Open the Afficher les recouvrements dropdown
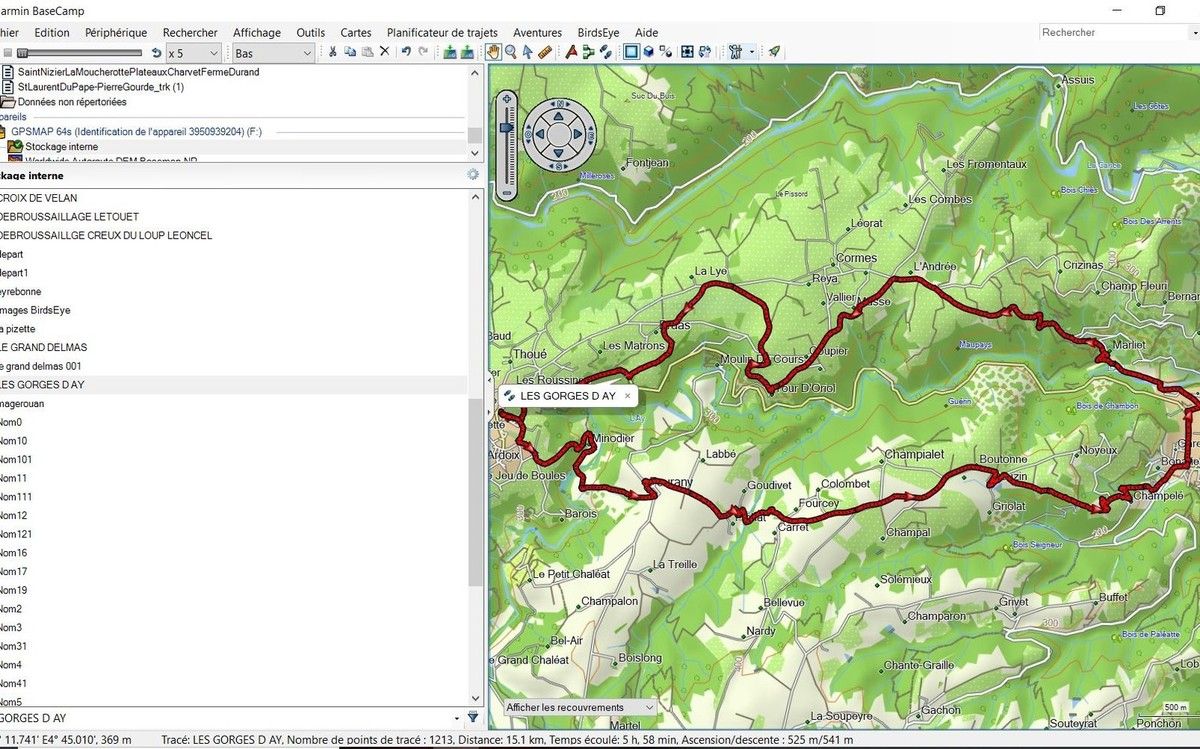This screenshot has width=1200, height=749. coord(578,707)
